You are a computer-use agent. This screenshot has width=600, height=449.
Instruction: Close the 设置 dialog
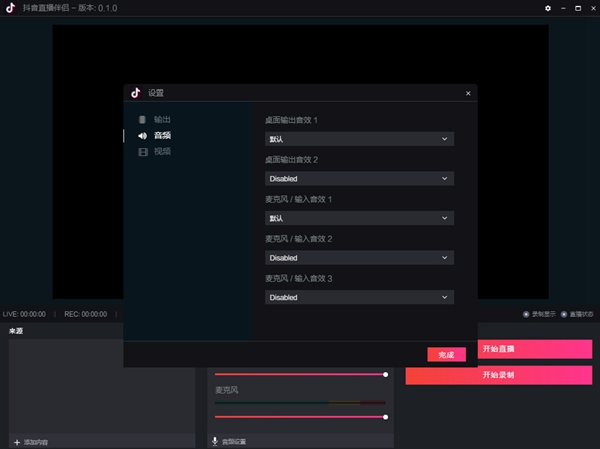468,93
